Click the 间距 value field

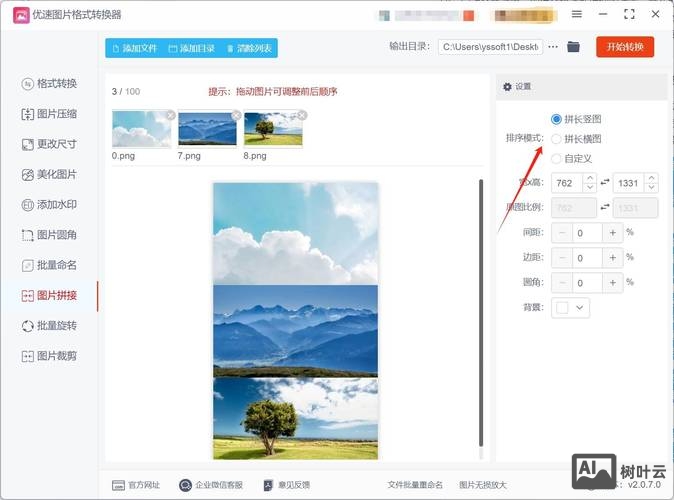click(587, 233)
